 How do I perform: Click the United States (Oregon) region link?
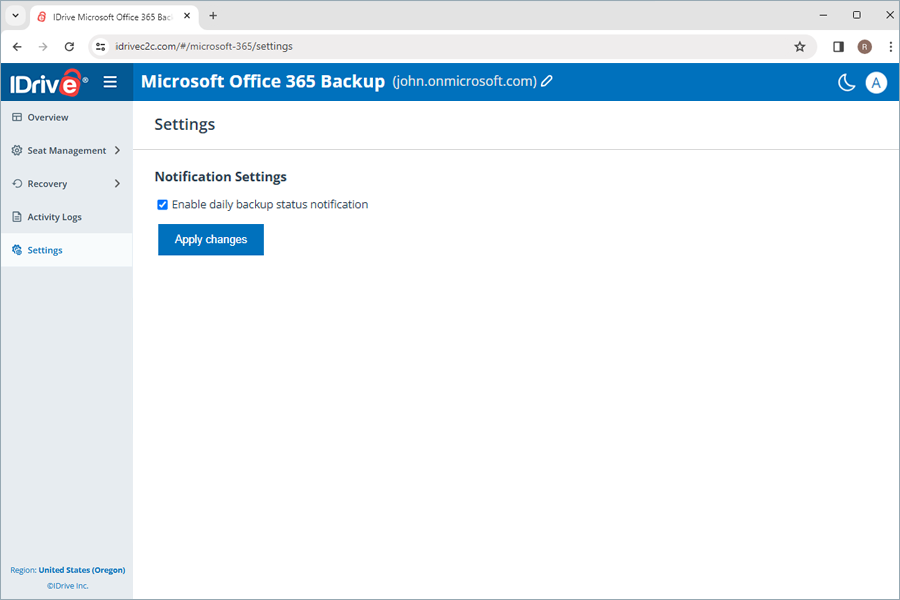click(x=82, y=570)
